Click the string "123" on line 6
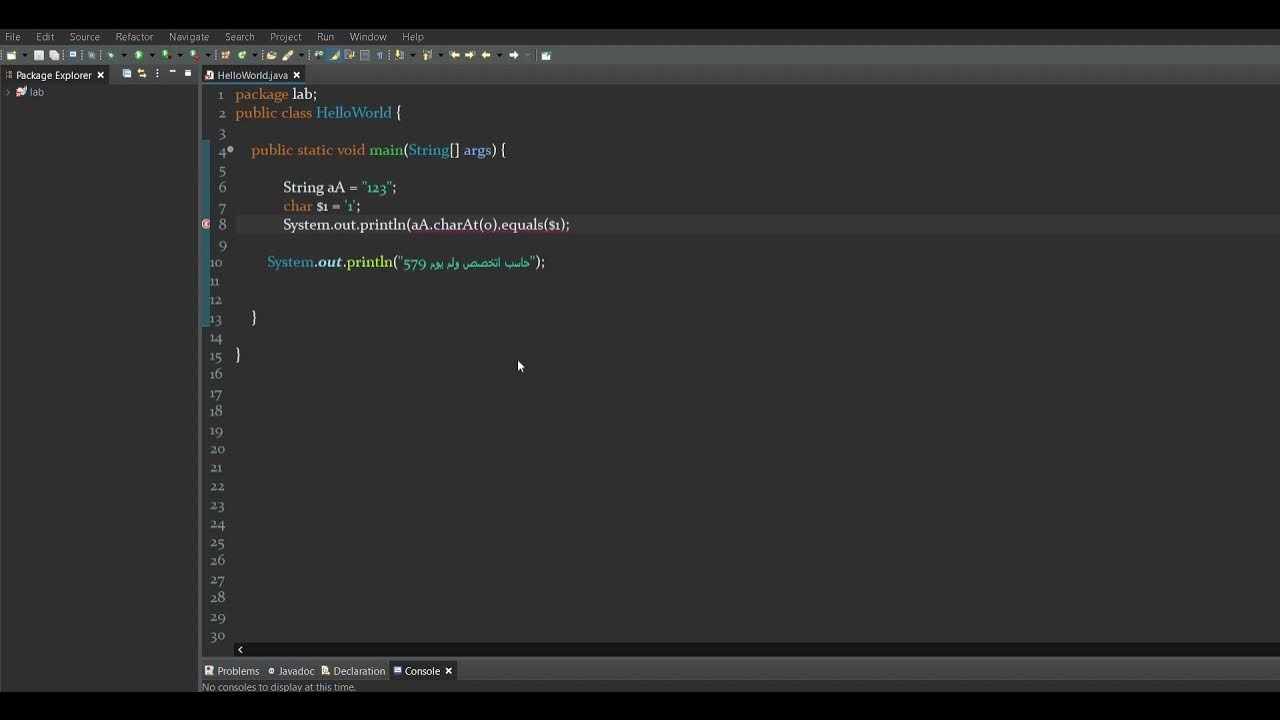 (x=379, y=187)
